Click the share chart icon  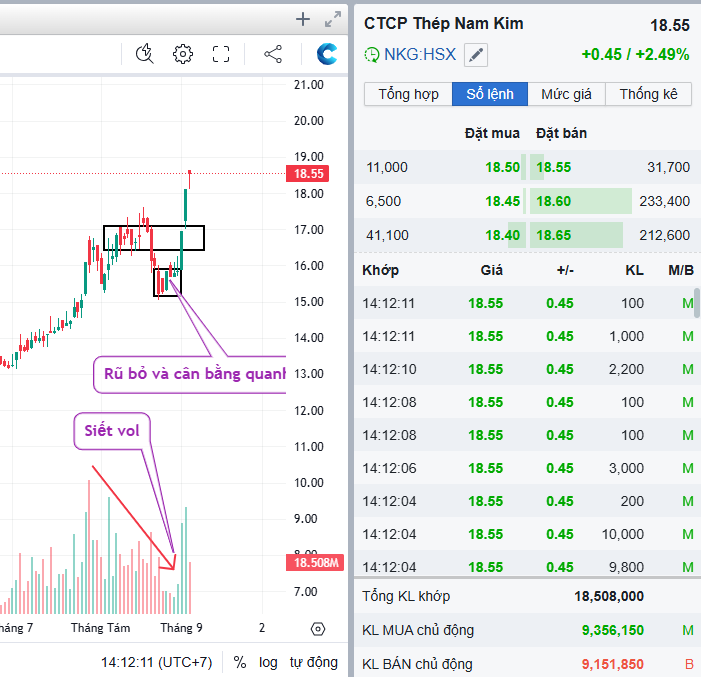(273, 54)
